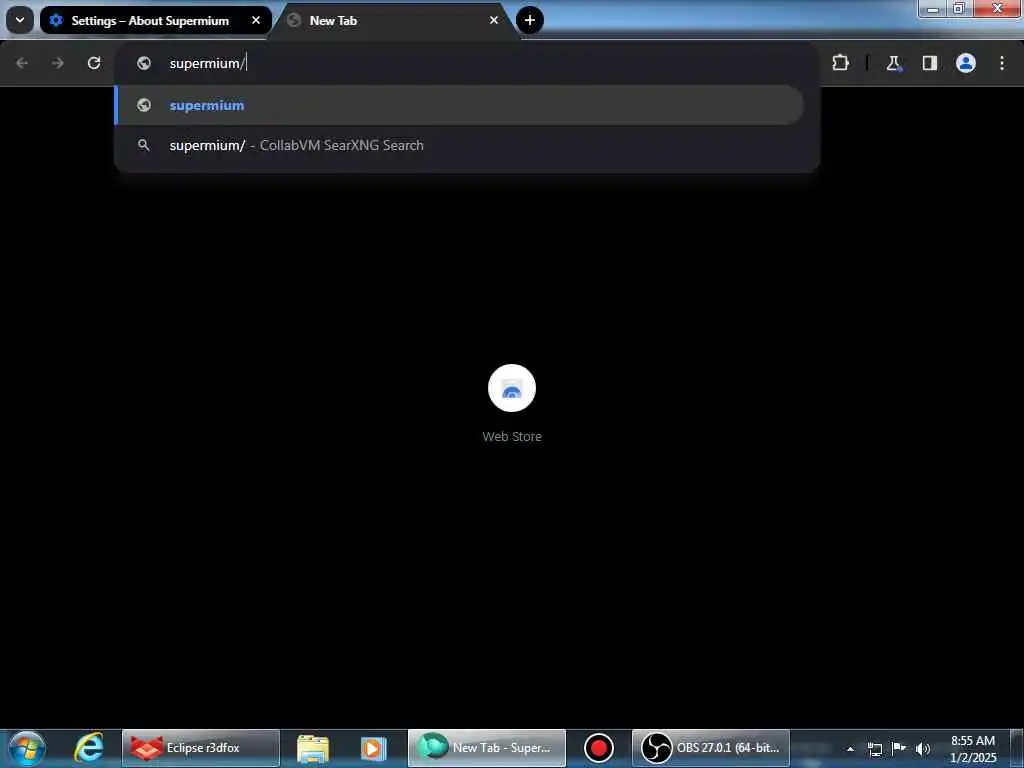Switch to Eclipse r3dfox taskbar window
The height and width of the screenshot is (768, 1024).
pos(201,748)
